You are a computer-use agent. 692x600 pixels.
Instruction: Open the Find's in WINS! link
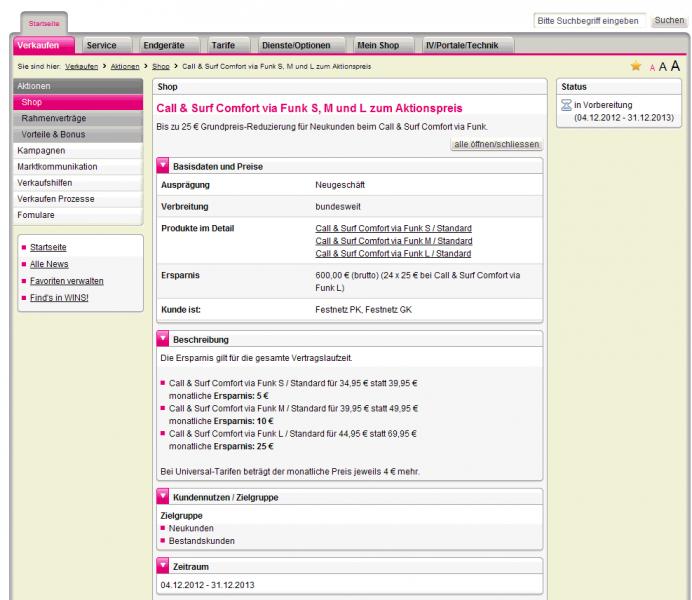pos(59,297)
